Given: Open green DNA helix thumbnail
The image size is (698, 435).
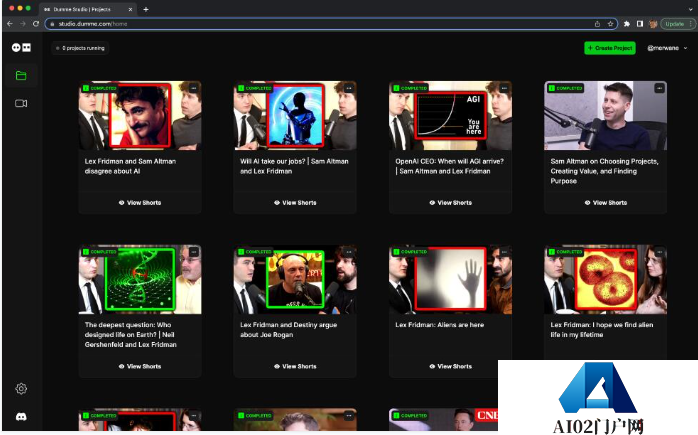Looking at the screenshot, I should tap(140, 279).
